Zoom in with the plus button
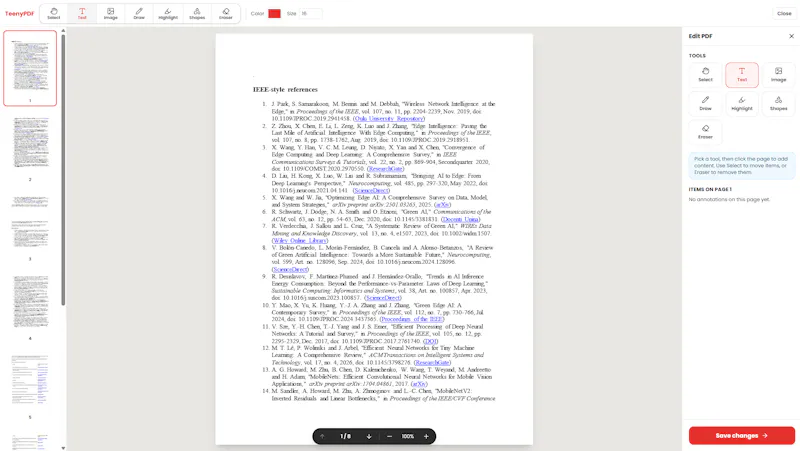Viewport: 800px width, 451px height. click(x=426, y=436)
